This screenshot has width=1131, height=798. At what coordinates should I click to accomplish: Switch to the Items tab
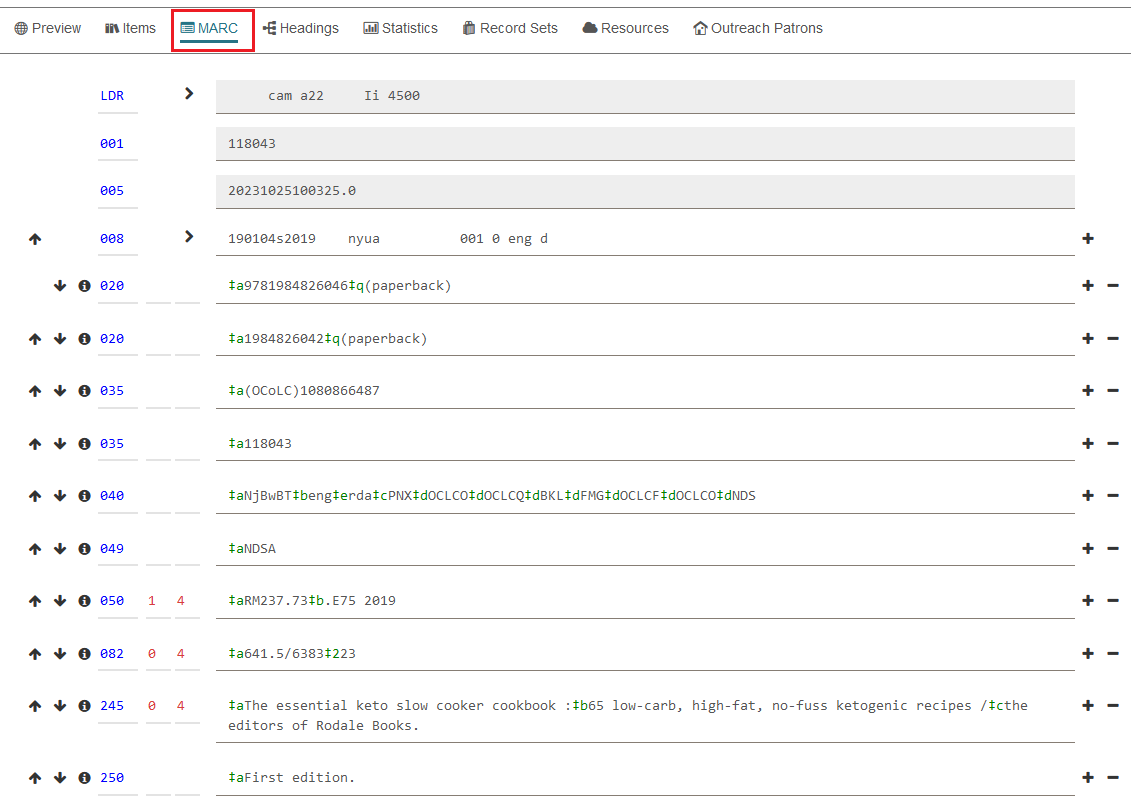[x=131, y=28]
